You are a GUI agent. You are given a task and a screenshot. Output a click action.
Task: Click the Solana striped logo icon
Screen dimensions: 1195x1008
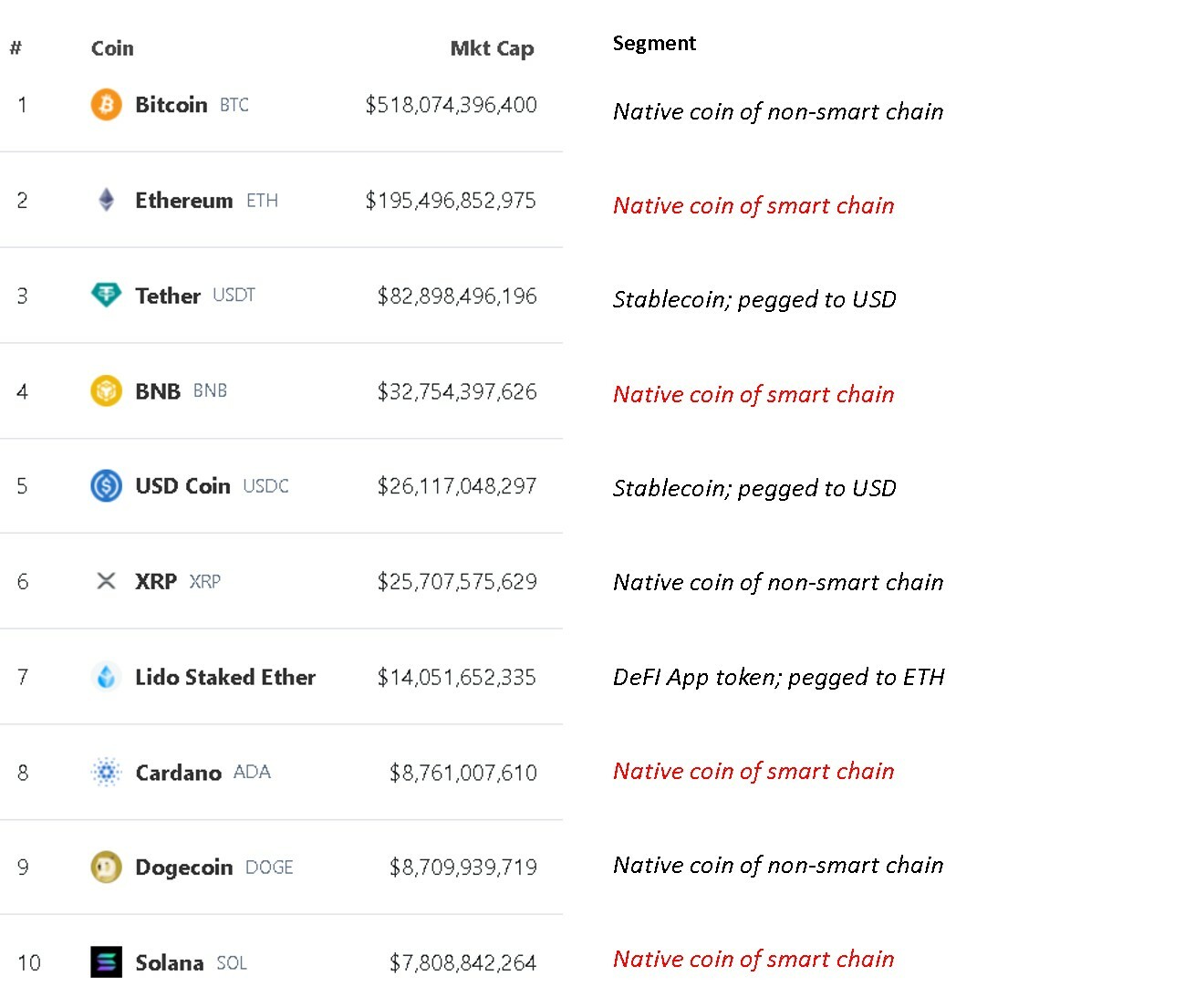(x=106, y=962)
